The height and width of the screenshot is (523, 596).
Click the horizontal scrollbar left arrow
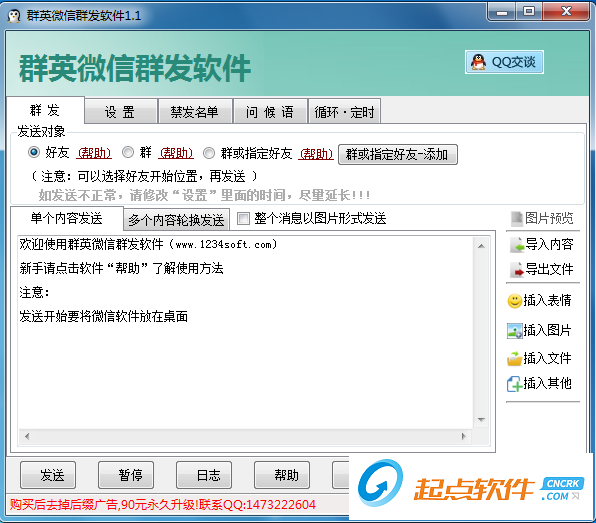27,436
